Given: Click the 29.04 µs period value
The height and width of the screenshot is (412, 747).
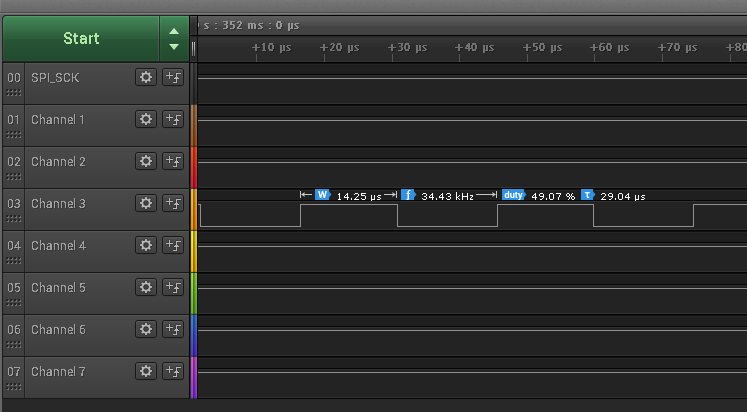Looking at the screenshot, I should [623, 196].
